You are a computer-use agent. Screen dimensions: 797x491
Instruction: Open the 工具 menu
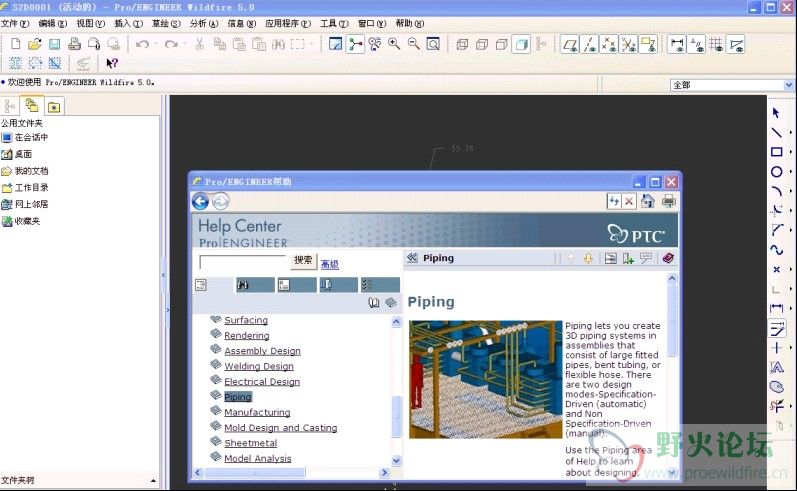click(x=334, y=23)
